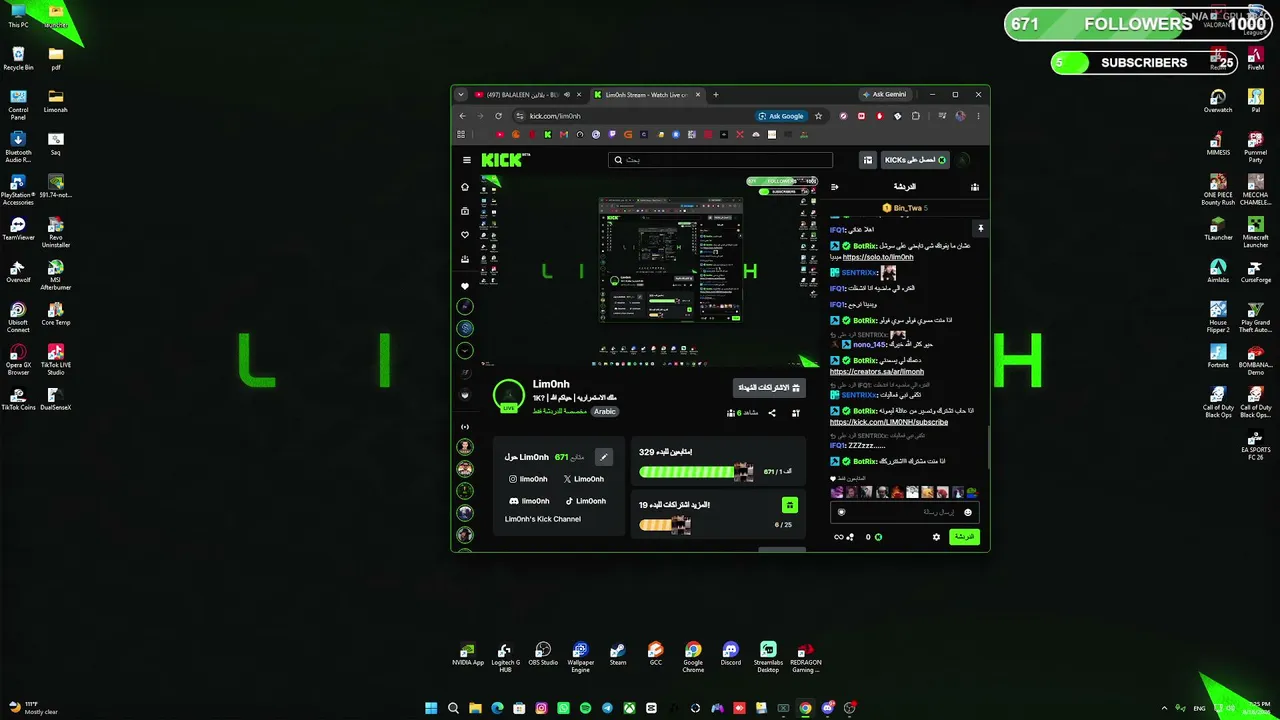Open TikTok LIVE Studio desktop icon
This screenshot has height=720, width=1280.
(56, 358)
